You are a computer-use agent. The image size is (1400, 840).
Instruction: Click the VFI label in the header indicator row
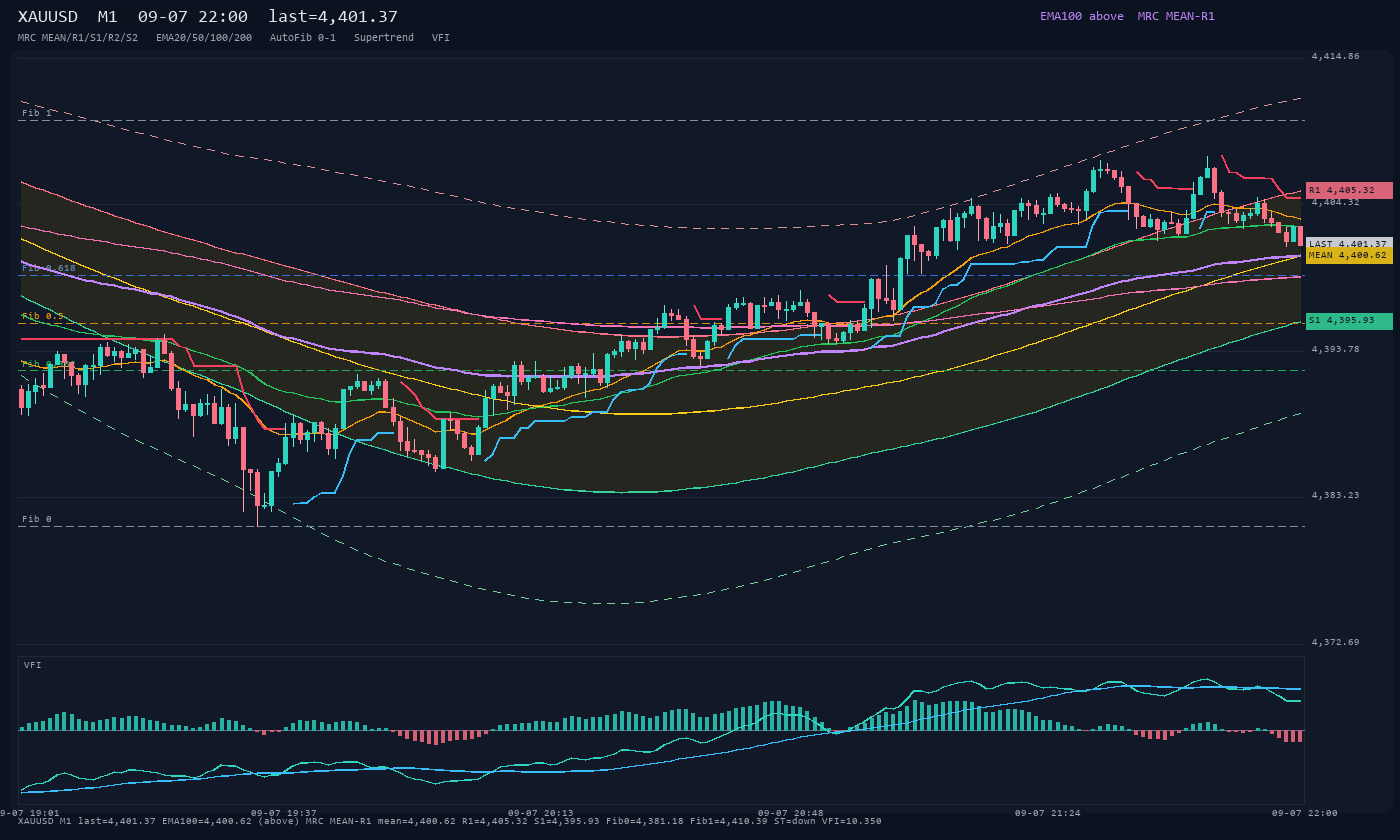coord(441,37)
